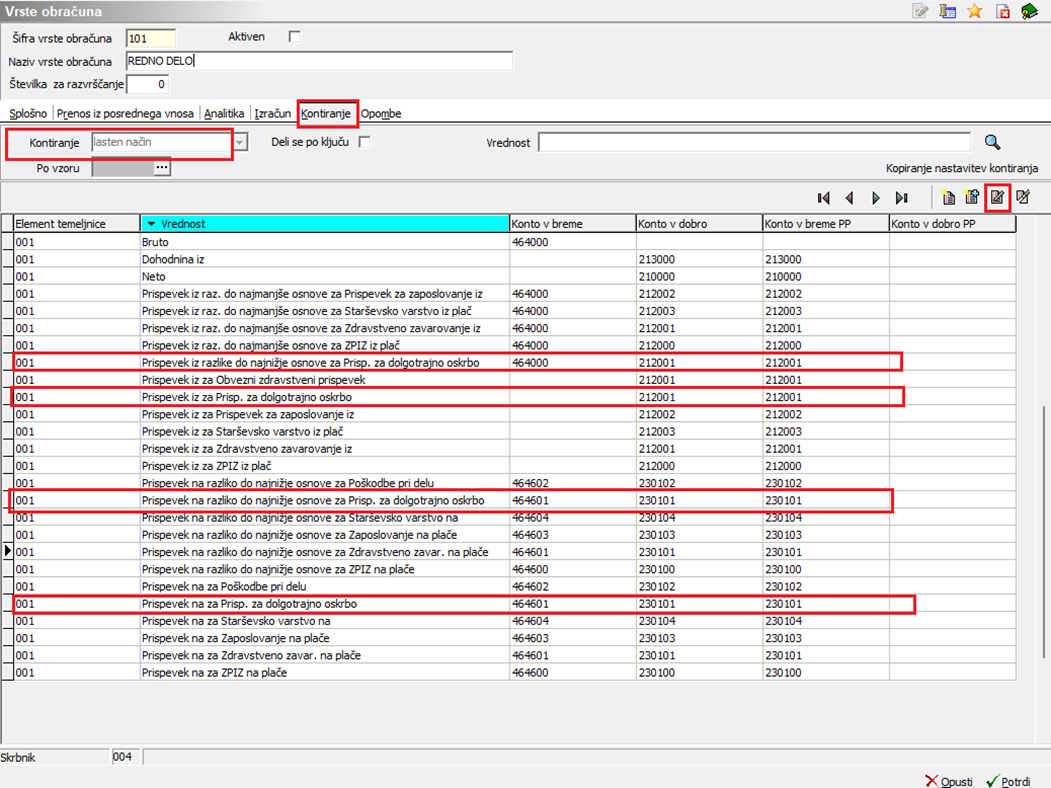Click Kopiranje nastavitev kontiranja link
This screenshot has width=1051, height=788.
point(962,168)
